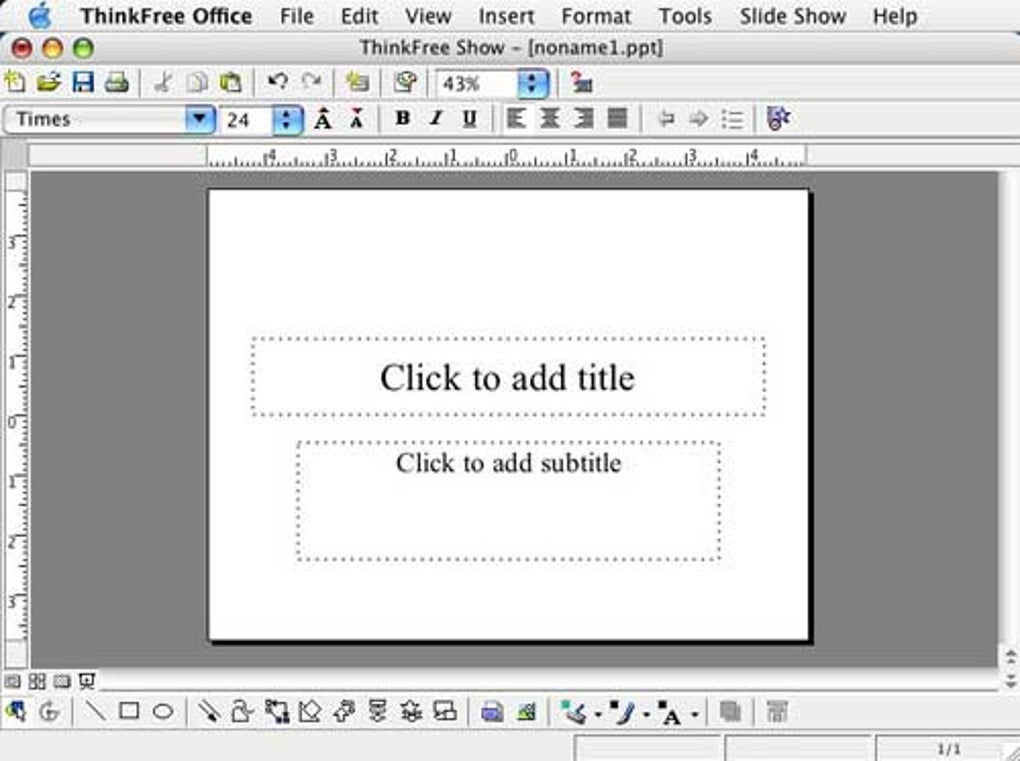Open the font color picker arrow

click(x=695, y=714)
